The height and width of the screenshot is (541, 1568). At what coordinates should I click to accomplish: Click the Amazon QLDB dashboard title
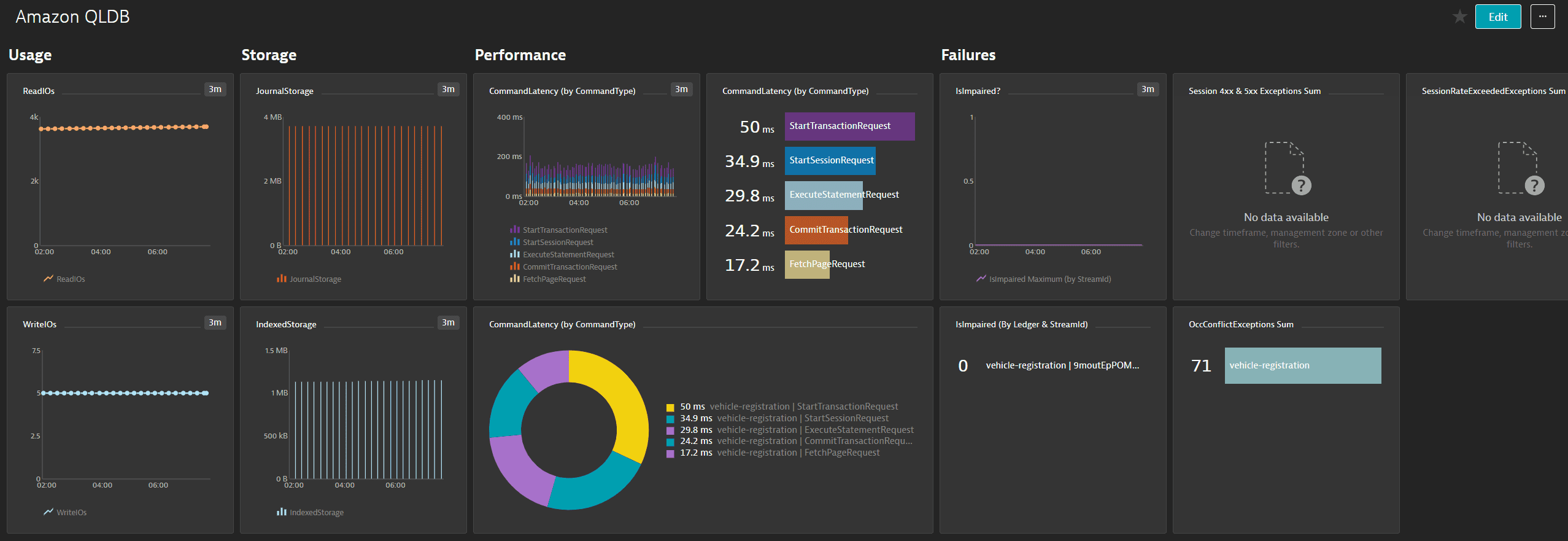tap(72, 17)
